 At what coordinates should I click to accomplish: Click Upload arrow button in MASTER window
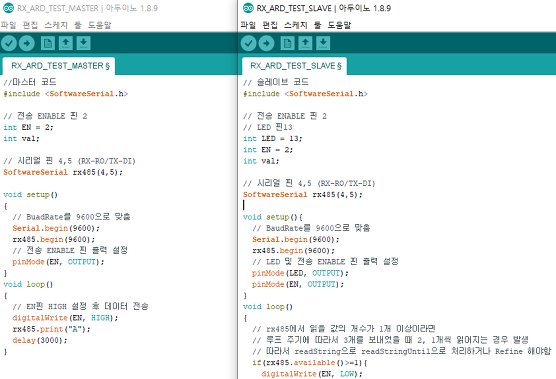(x=27, y=43)
